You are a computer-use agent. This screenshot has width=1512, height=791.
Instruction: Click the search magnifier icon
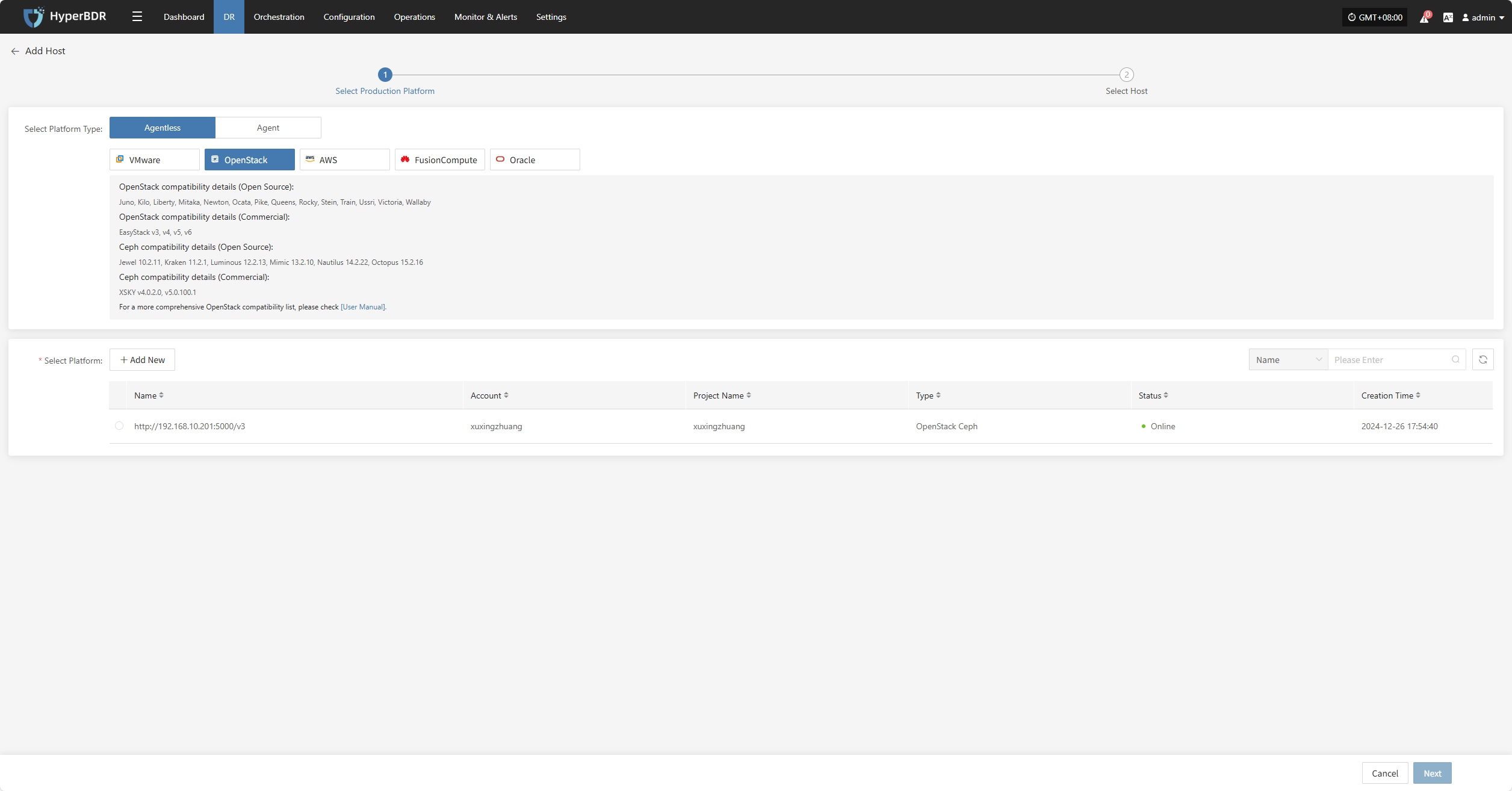pos(1455,359)
